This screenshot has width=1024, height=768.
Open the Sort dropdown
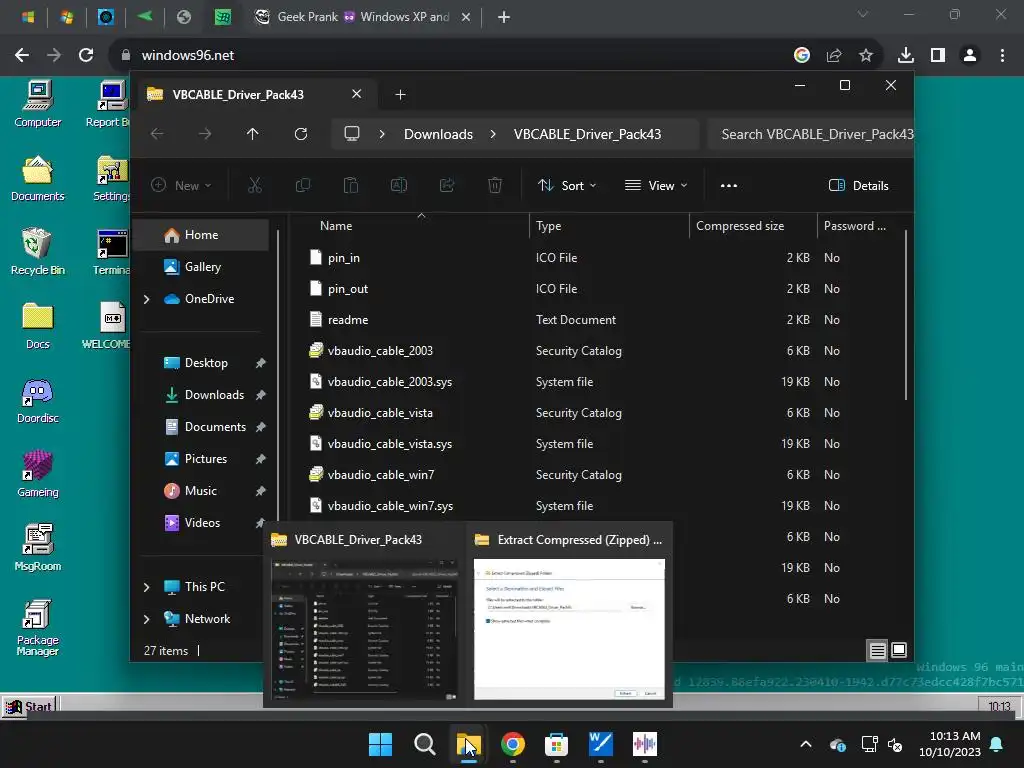(567, 185)
